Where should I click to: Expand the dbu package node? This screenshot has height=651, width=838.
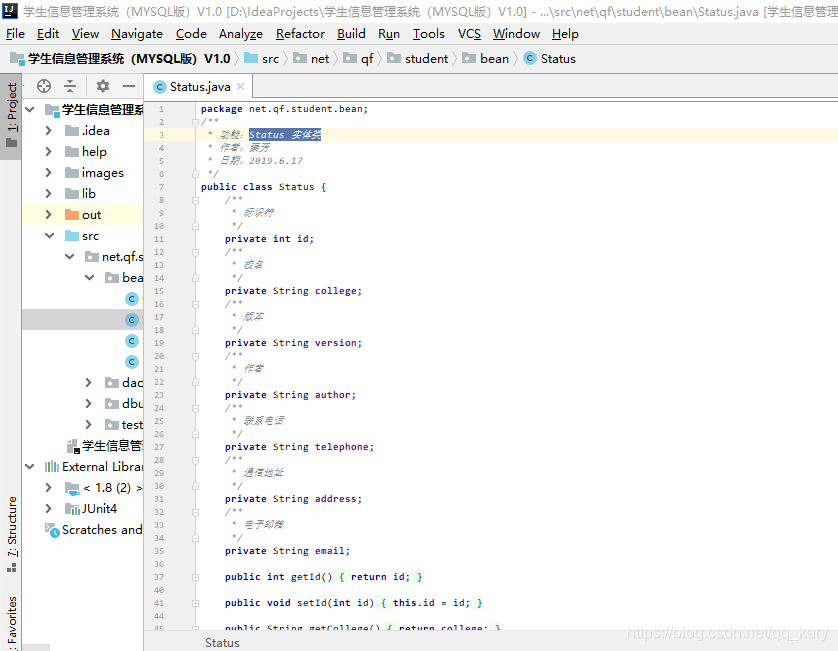[x=89, y=404]
